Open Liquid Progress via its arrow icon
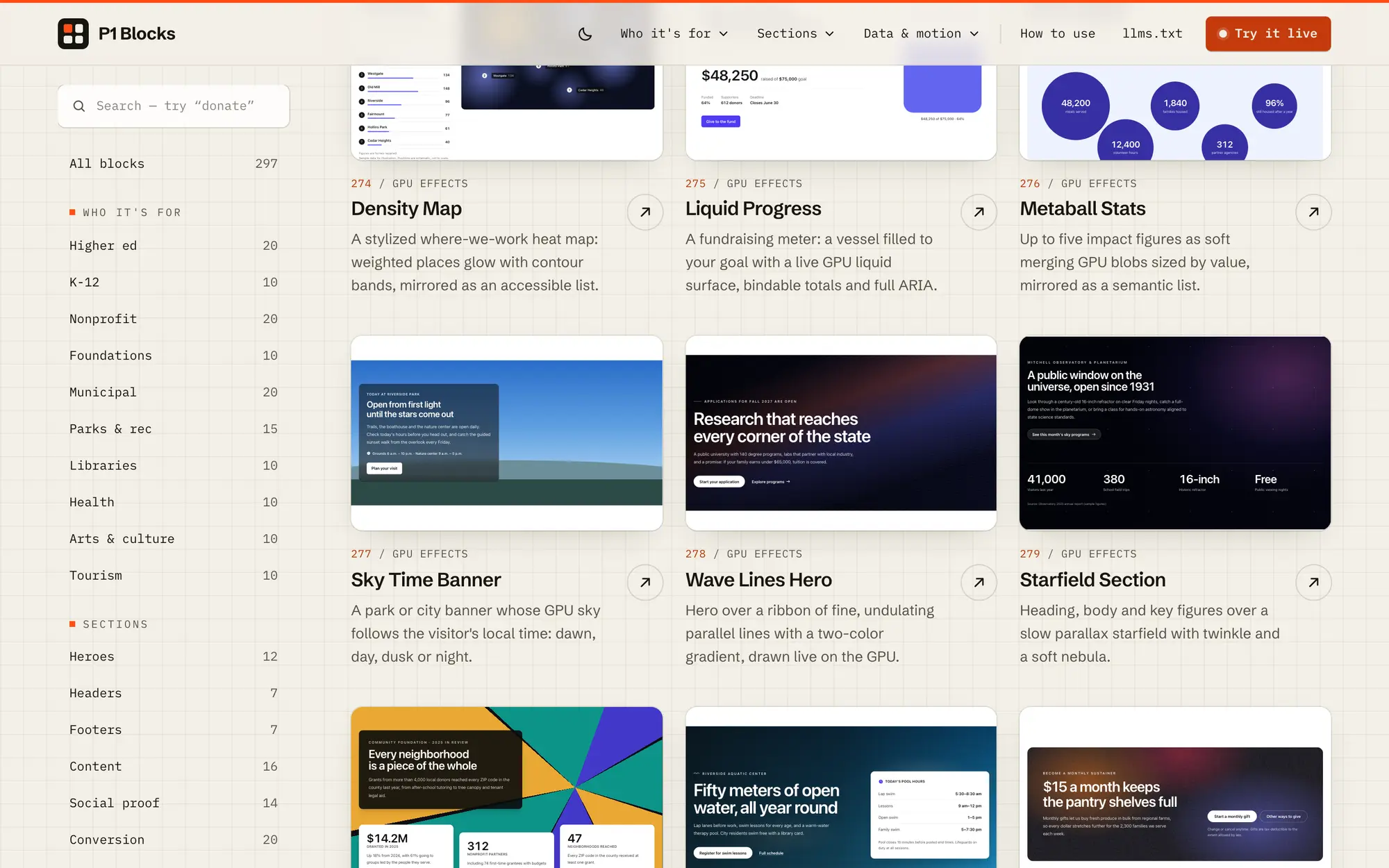The width and height of the screenshot is (1389, 868). tap(979, 212)
